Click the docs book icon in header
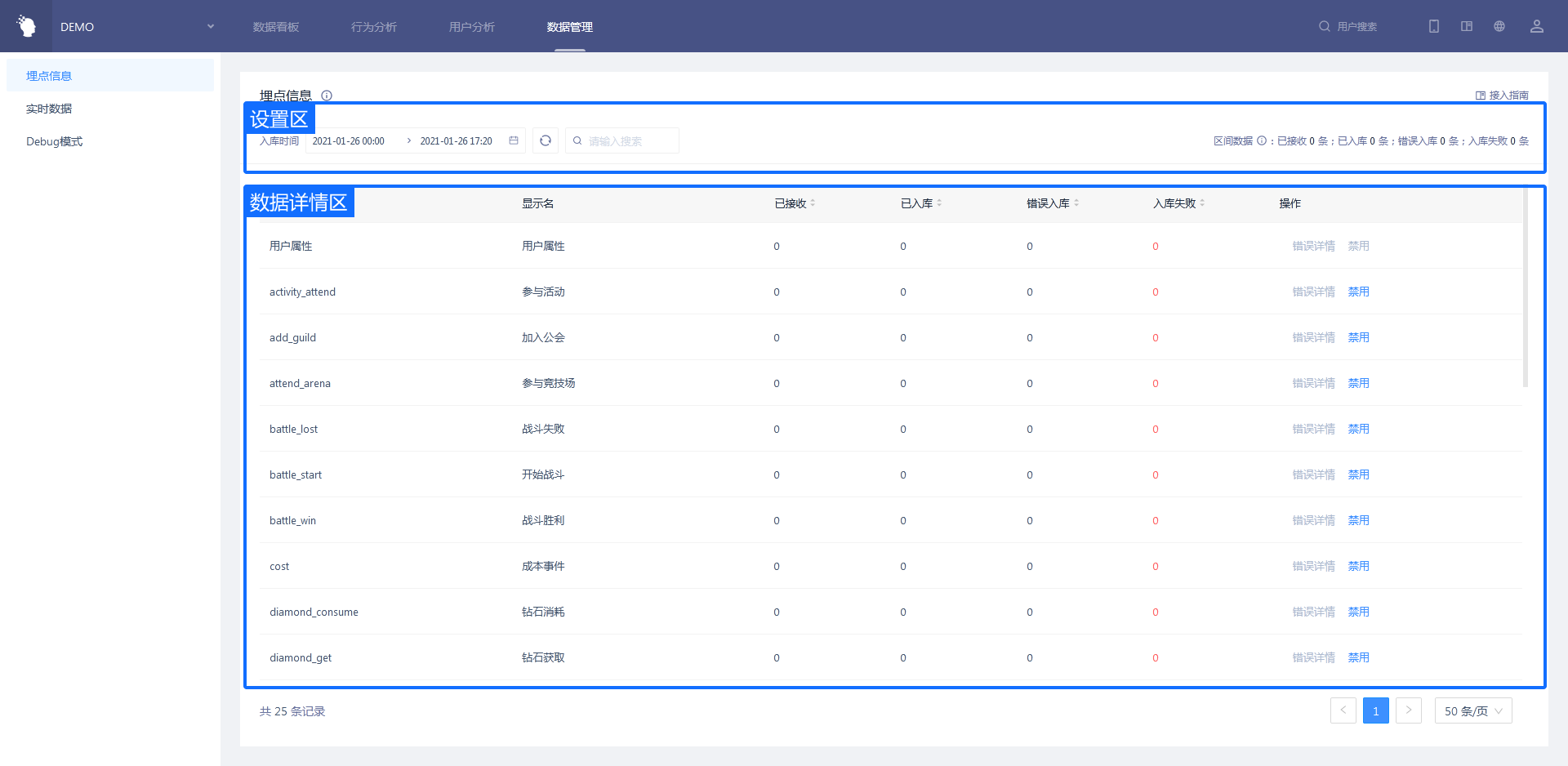Image resolution: width=1568 pixels, height=766 pixels. pyautogui.click(x=1466, y=26)
